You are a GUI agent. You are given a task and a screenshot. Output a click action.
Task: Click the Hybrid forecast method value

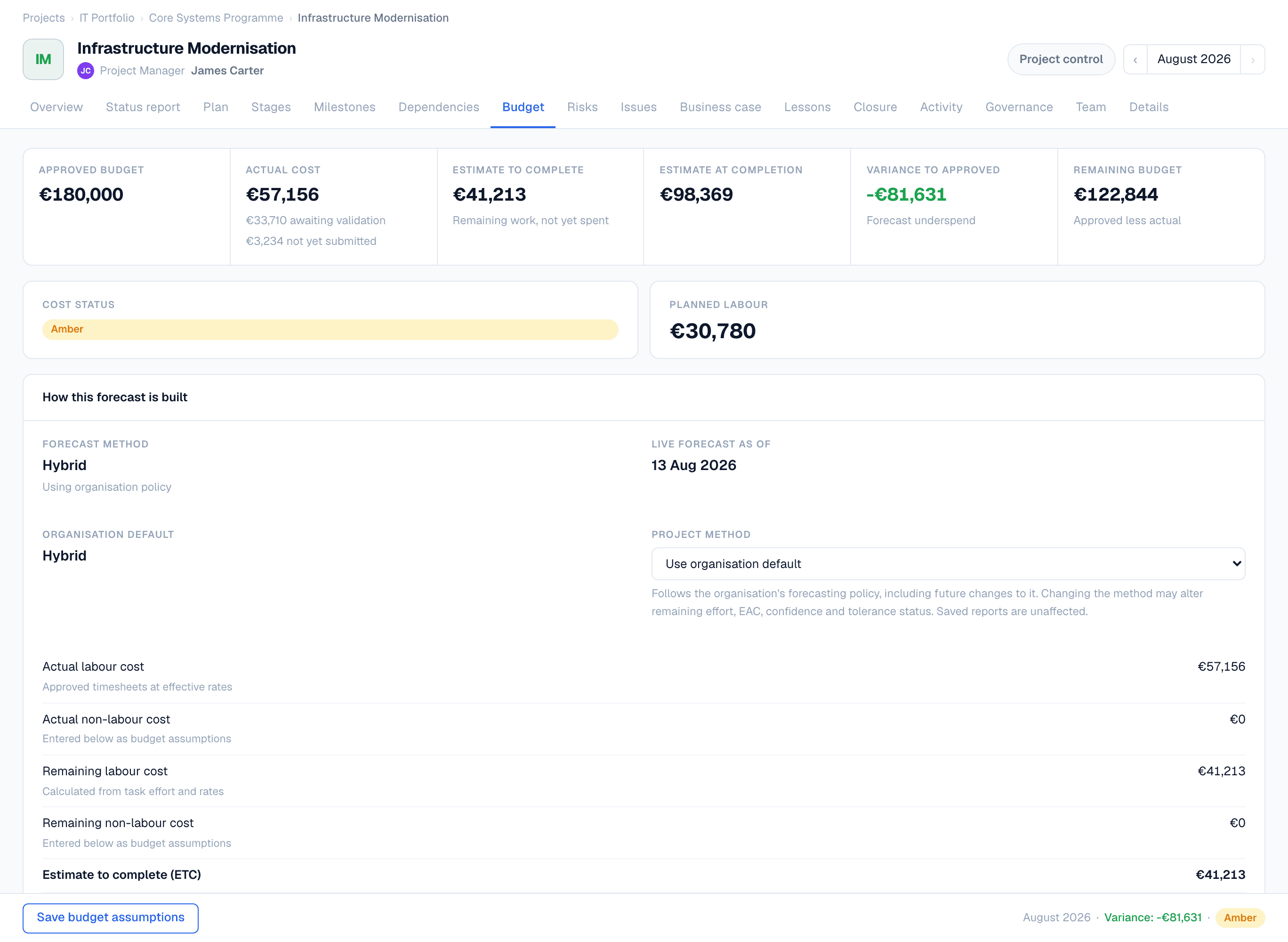pyautogui.click(x=64, y=465)
